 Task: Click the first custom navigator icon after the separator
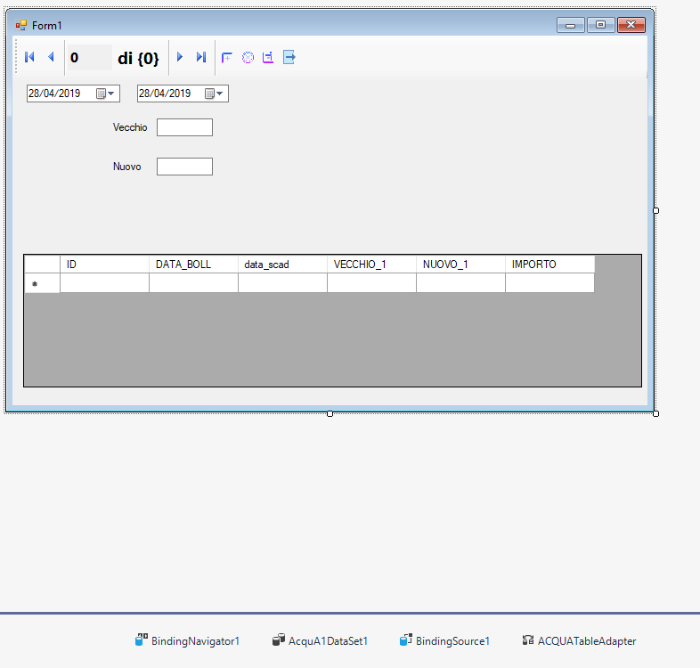pyautogui.click(x=227, y=57)
